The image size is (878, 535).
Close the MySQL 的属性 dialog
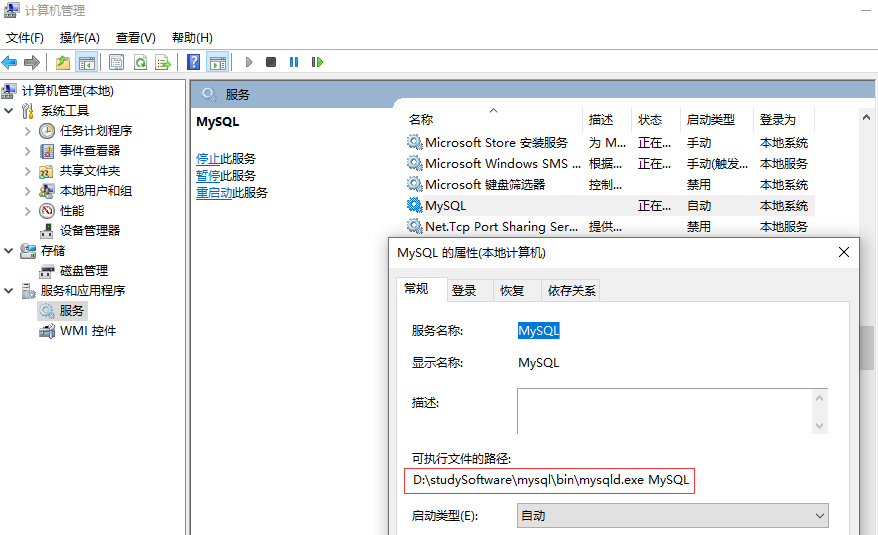844,253
